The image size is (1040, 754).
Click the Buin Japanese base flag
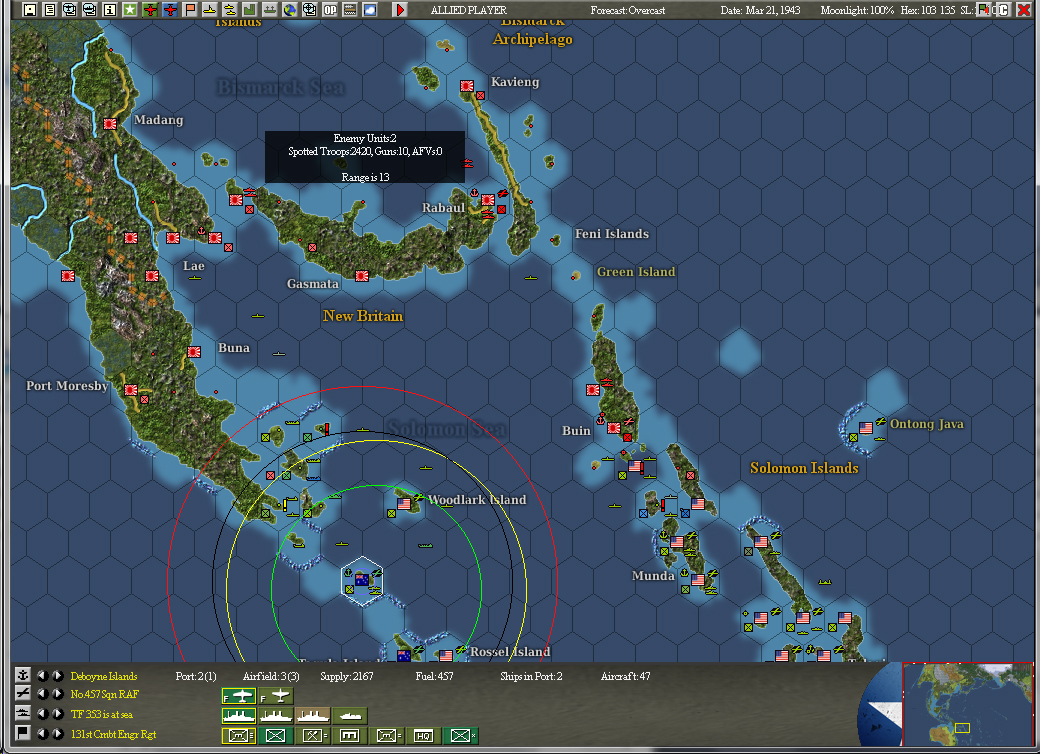[x=614, y=428]
